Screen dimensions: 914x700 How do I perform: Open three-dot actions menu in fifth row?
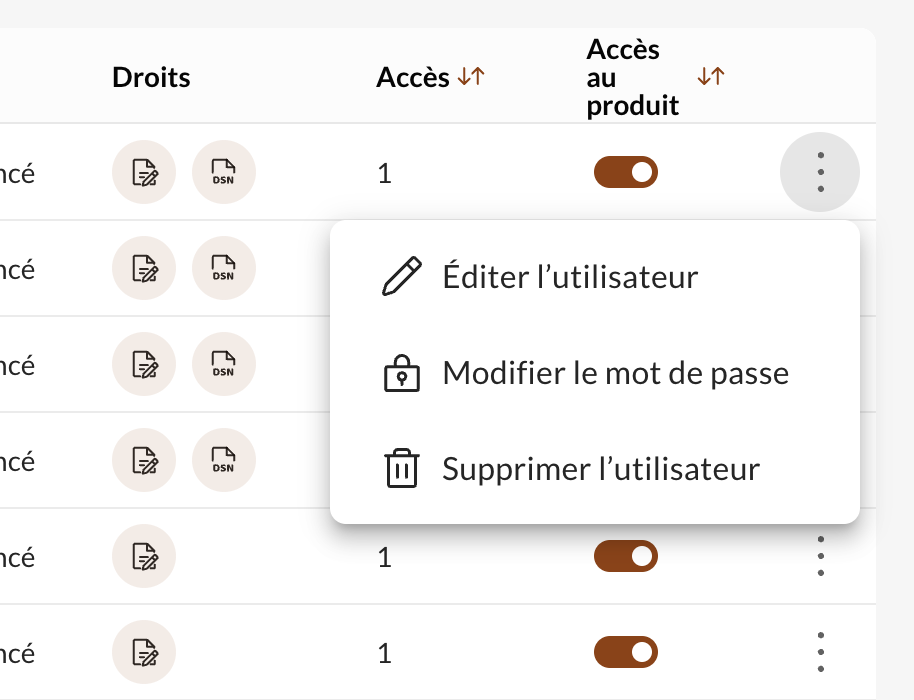[820, 556]
